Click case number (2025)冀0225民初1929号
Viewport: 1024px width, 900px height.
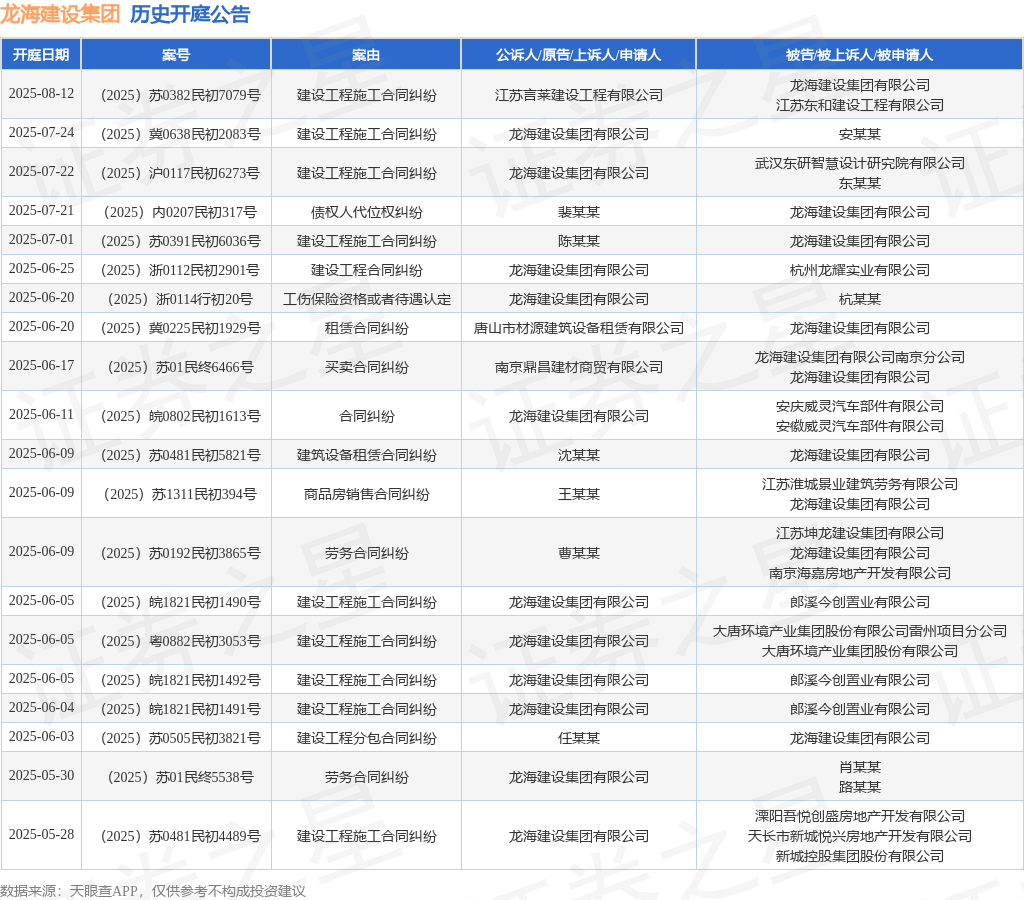[180, 329]
